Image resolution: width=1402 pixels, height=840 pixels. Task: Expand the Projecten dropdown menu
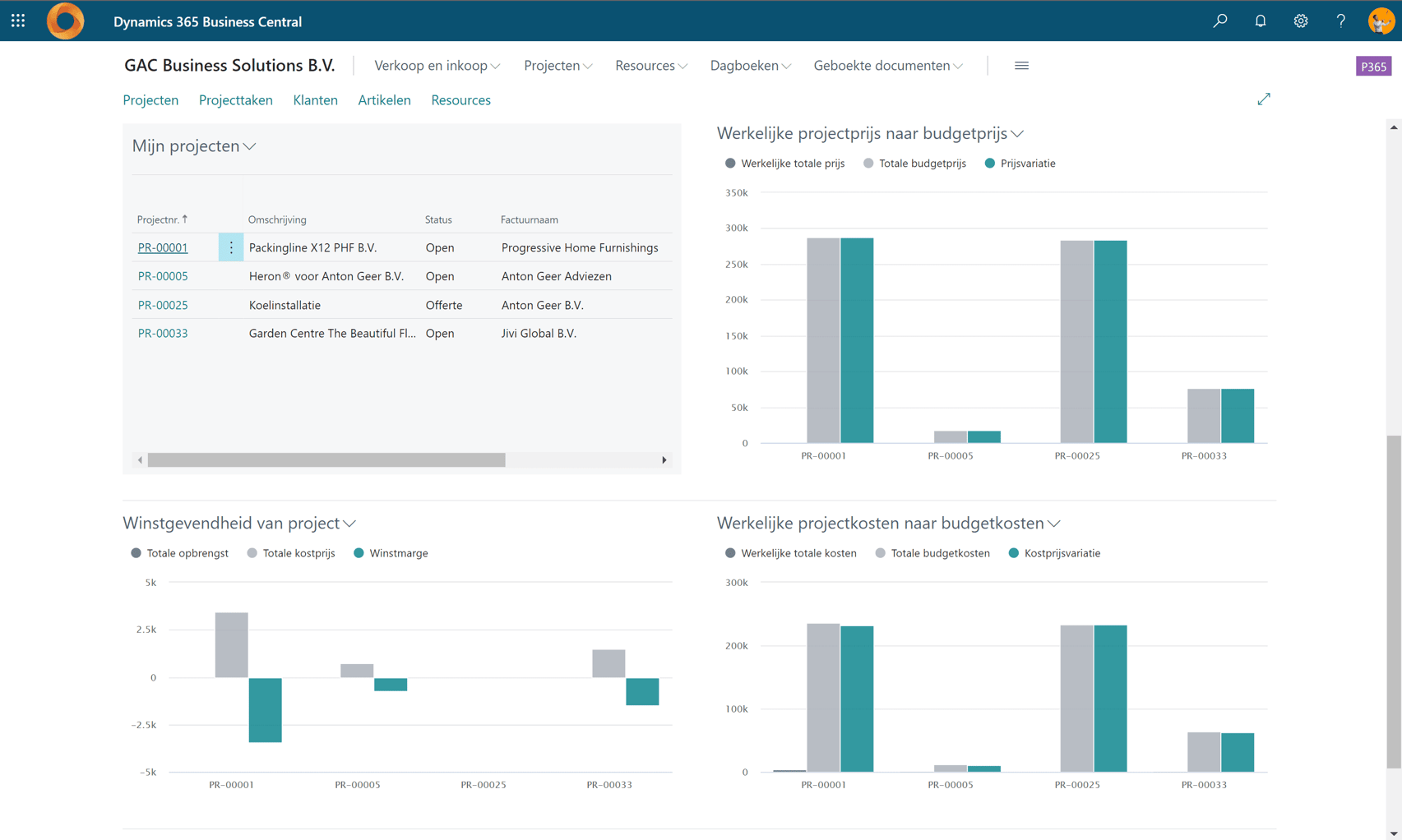558,66
